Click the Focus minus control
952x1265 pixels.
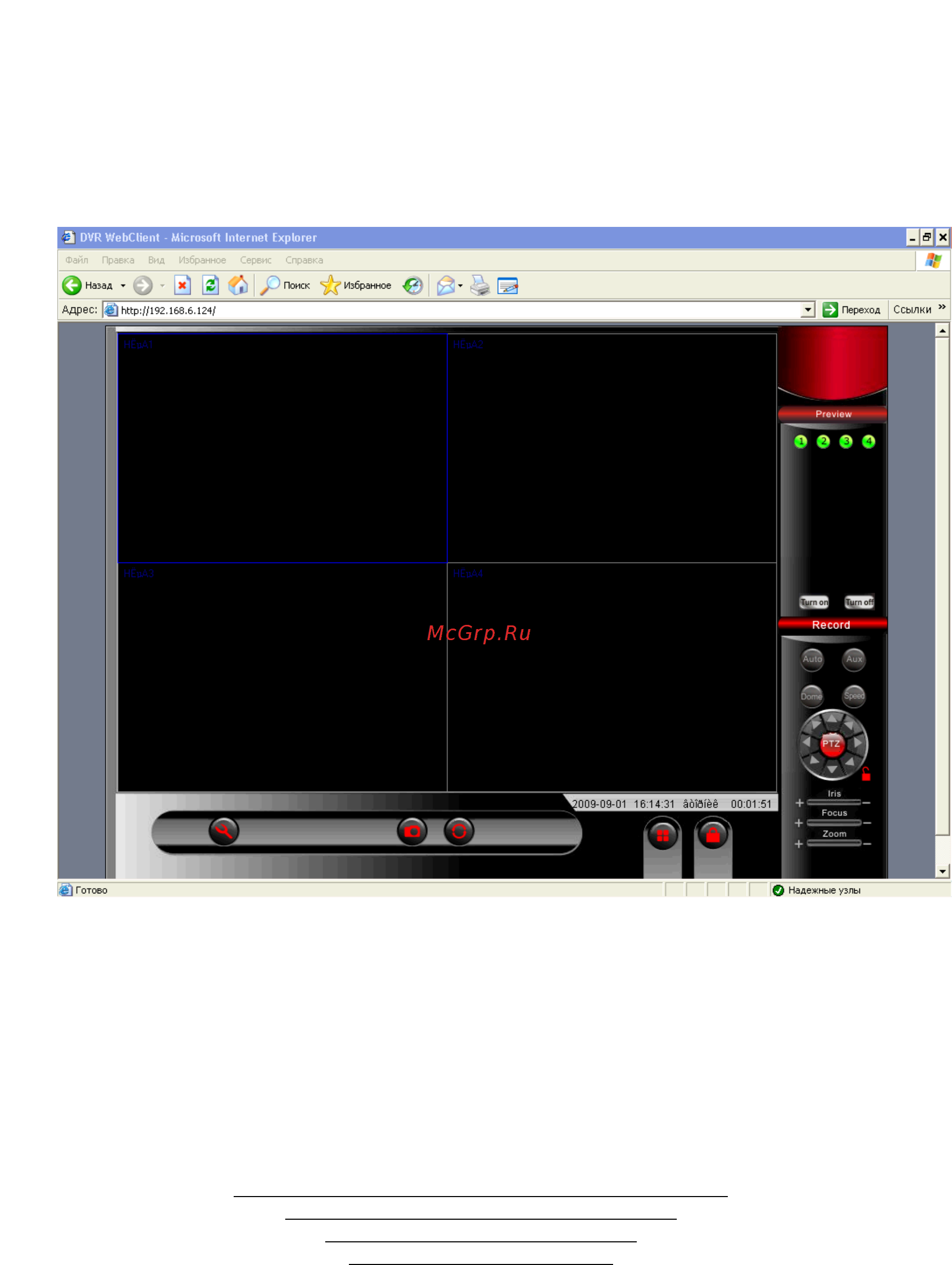click(x=867, y=823)
